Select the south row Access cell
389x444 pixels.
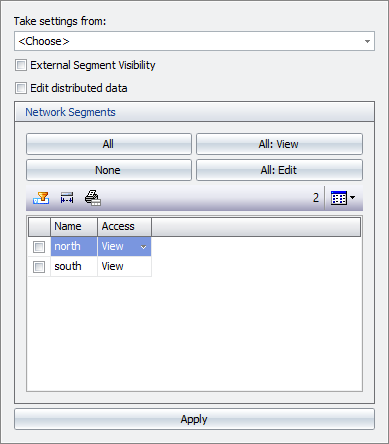(124, 267)
